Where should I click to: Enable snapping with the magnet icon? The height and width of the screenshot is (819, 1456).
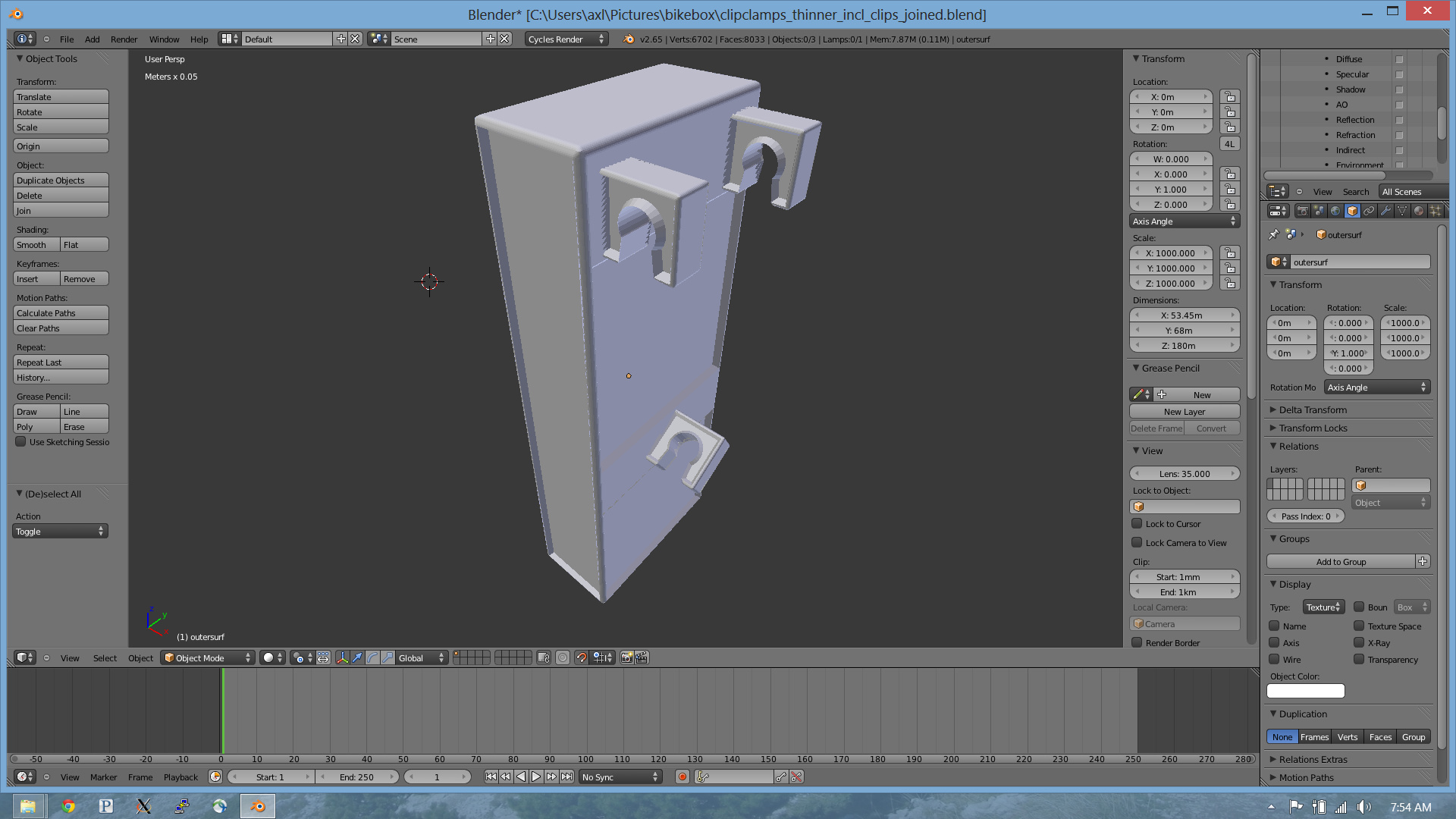click(x=581, y=658)
